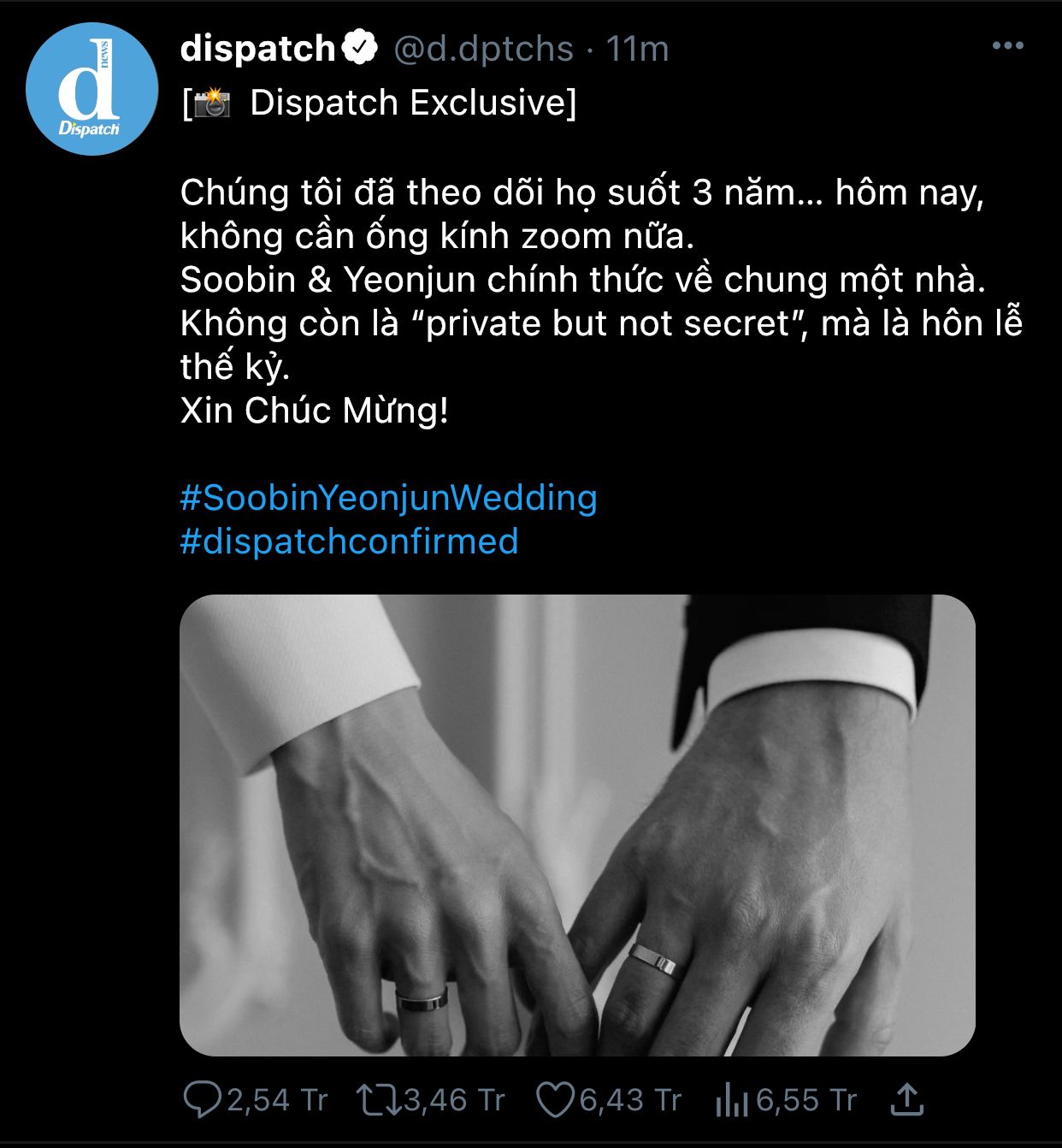Click the 6,43 Tr like count

[630, 1100]
